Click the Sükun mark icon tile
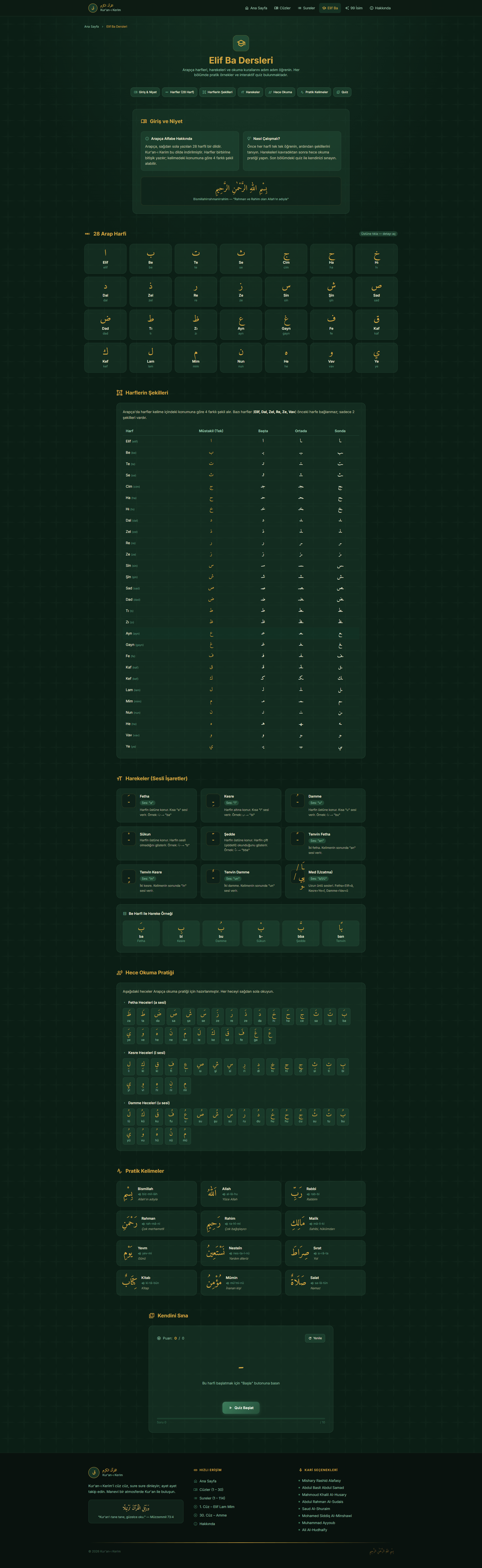Image resolution: width=482 pixels, height=1568 pixels. [129, 838]
